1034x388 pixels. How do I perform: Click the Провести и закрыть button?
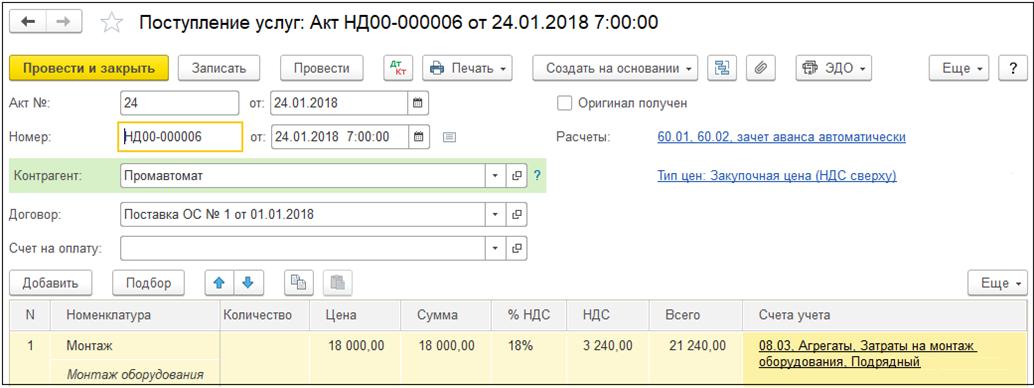(x=89, y=68)
